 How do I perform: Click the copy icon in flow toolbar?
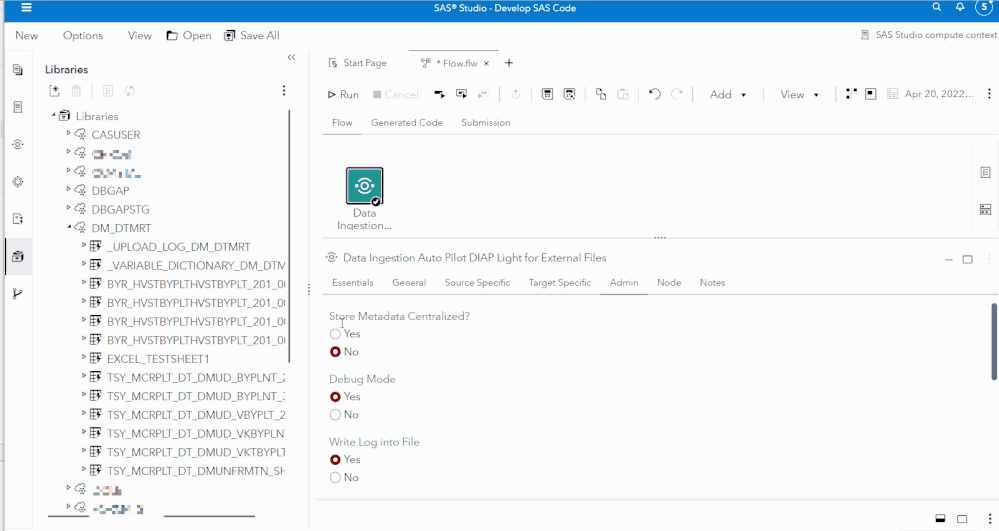(600, 94)
